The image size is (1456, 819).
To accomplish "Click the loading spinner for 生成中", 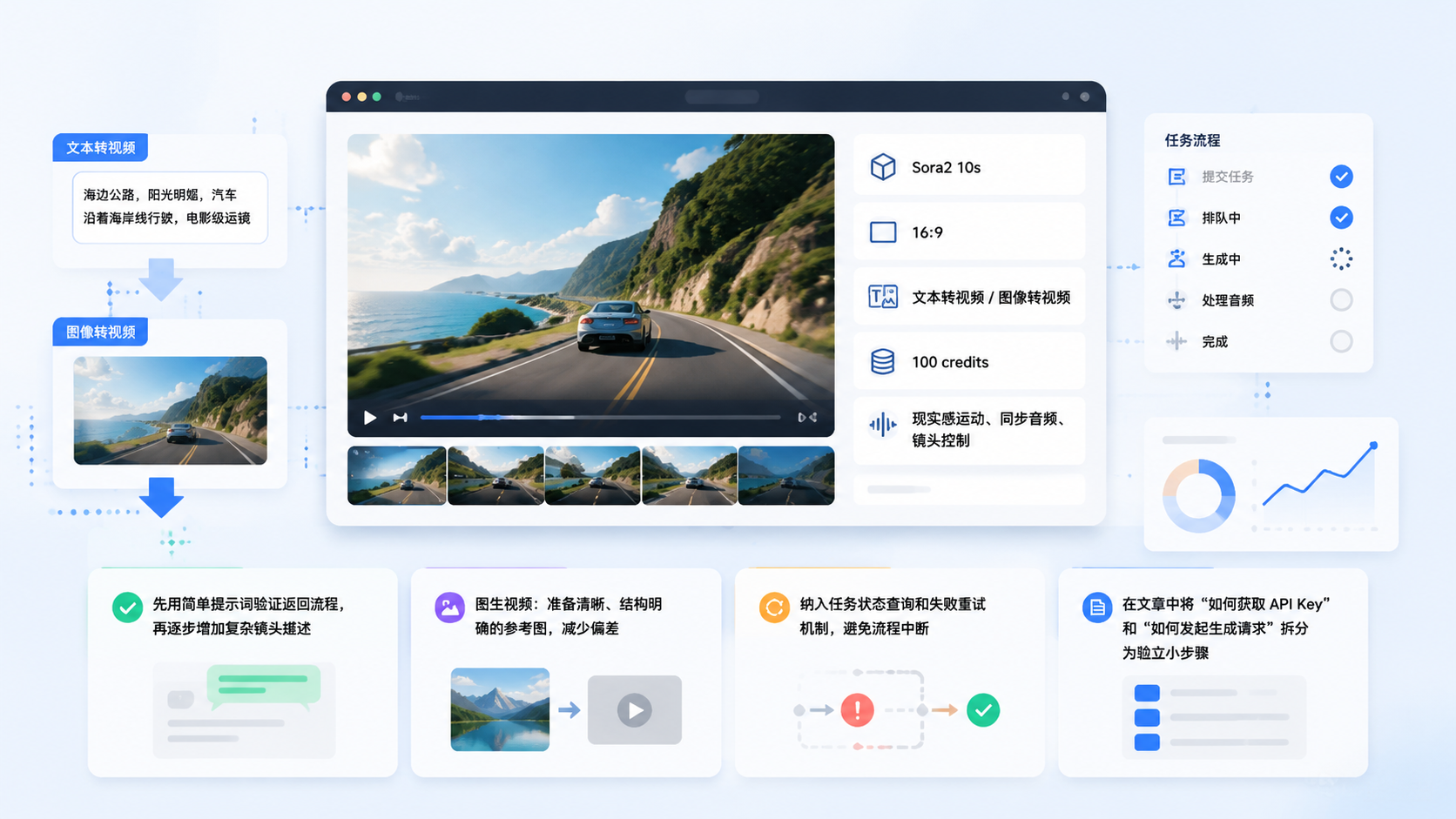I will coord(1341,258).
